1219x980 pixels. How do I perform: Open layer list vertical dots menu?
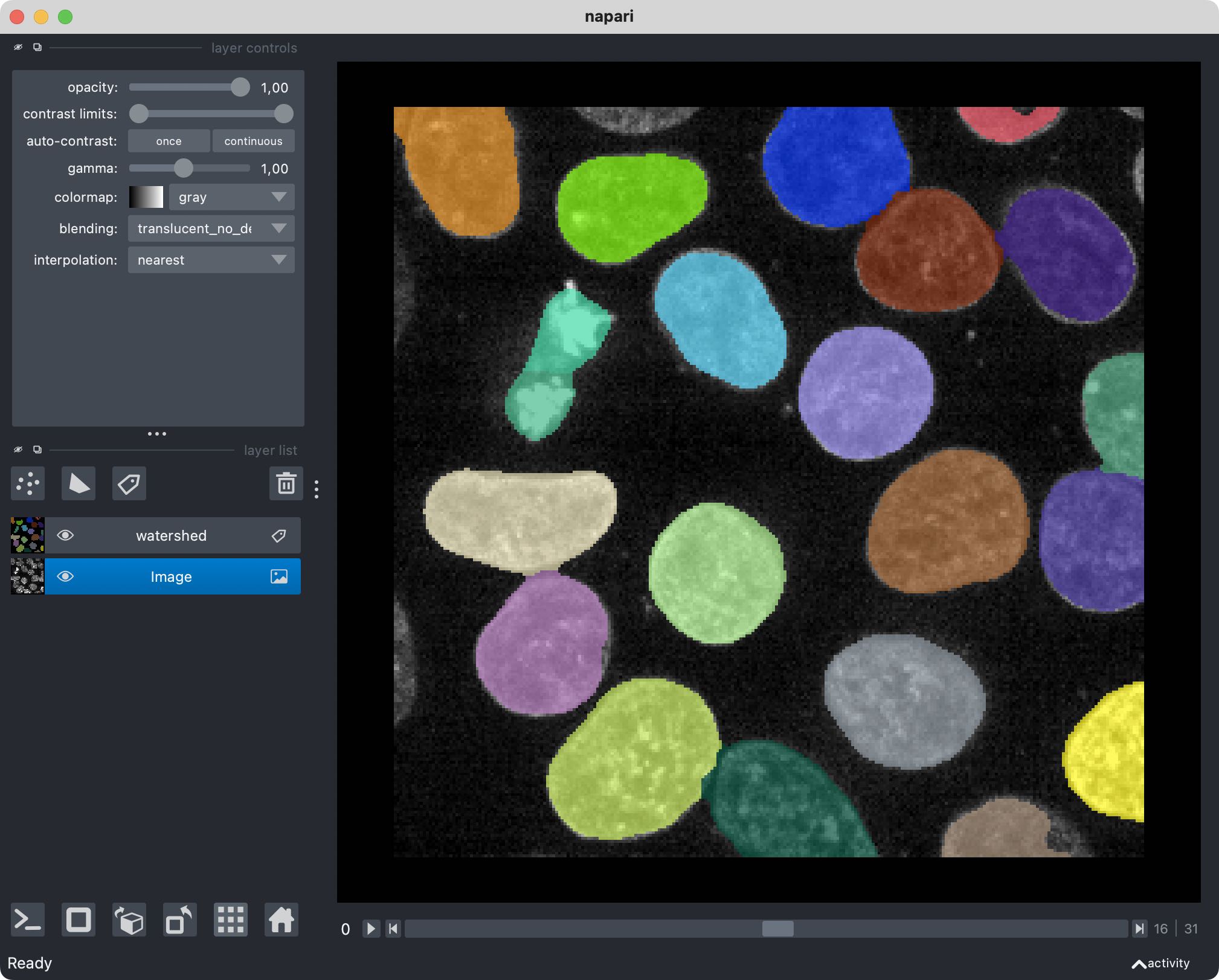pos(317,489)
